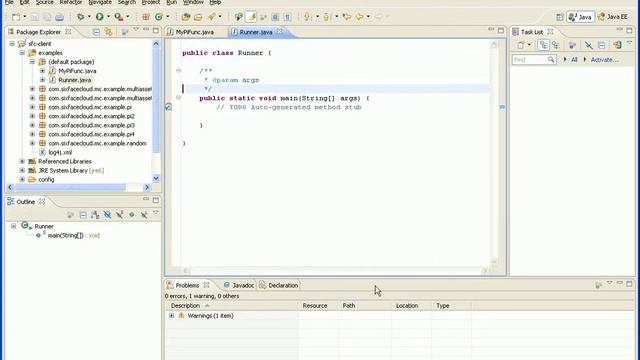The height and width of the screenshot is (360, 640).
Task: Toggle Mark Occurrences highlighter button
Action: tap(251, 17)
